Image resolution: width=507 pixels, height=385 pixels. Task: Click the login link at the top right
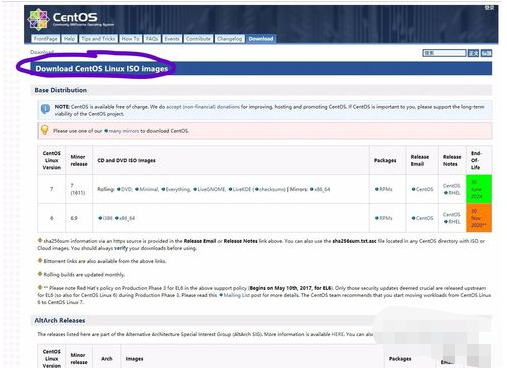(489, 8)
